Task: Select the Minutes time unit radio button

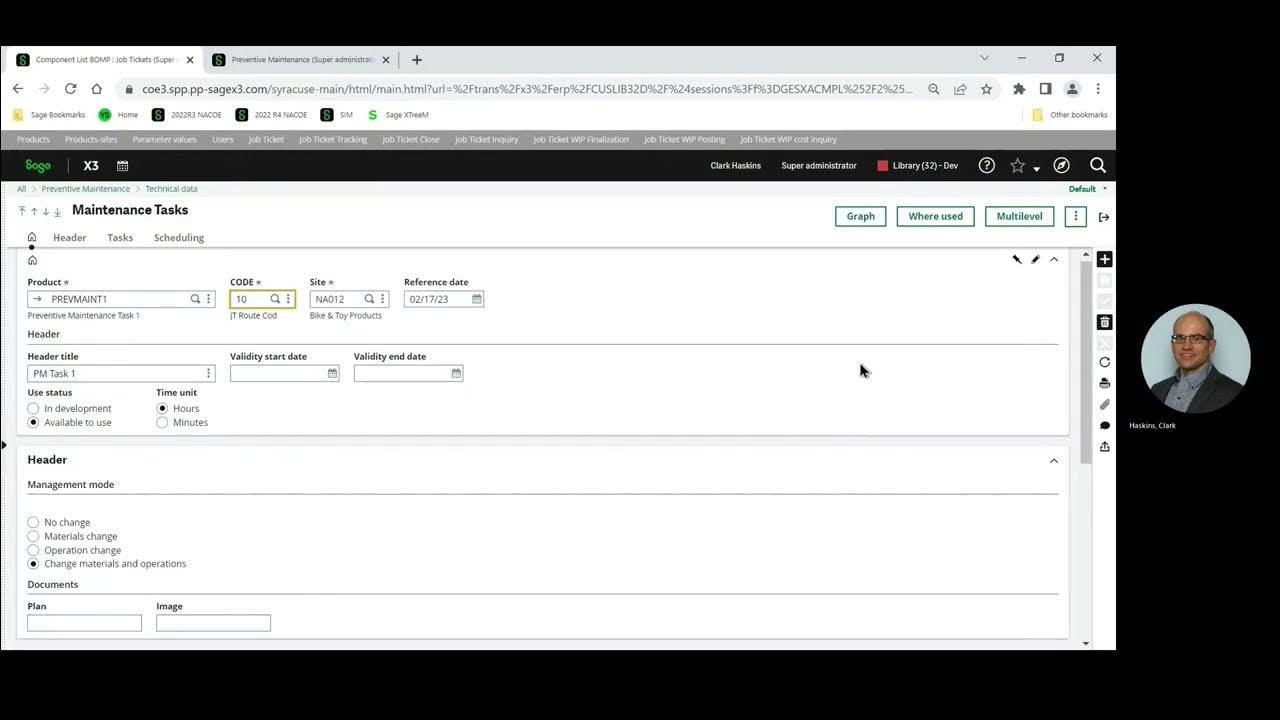Action: click(x=162, y=423)
